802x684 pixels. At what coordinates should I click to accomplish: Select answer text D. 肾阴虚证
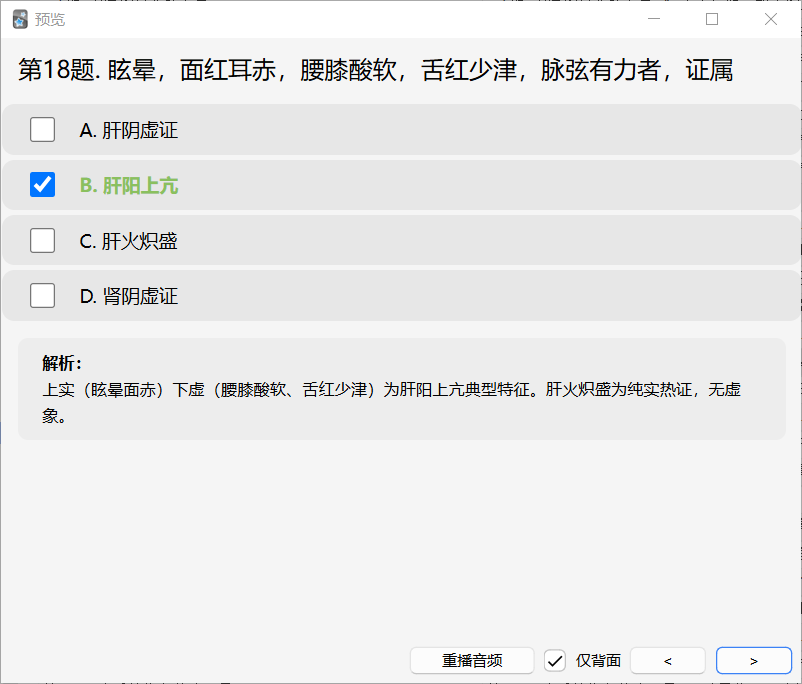click(x=129, y=296)
